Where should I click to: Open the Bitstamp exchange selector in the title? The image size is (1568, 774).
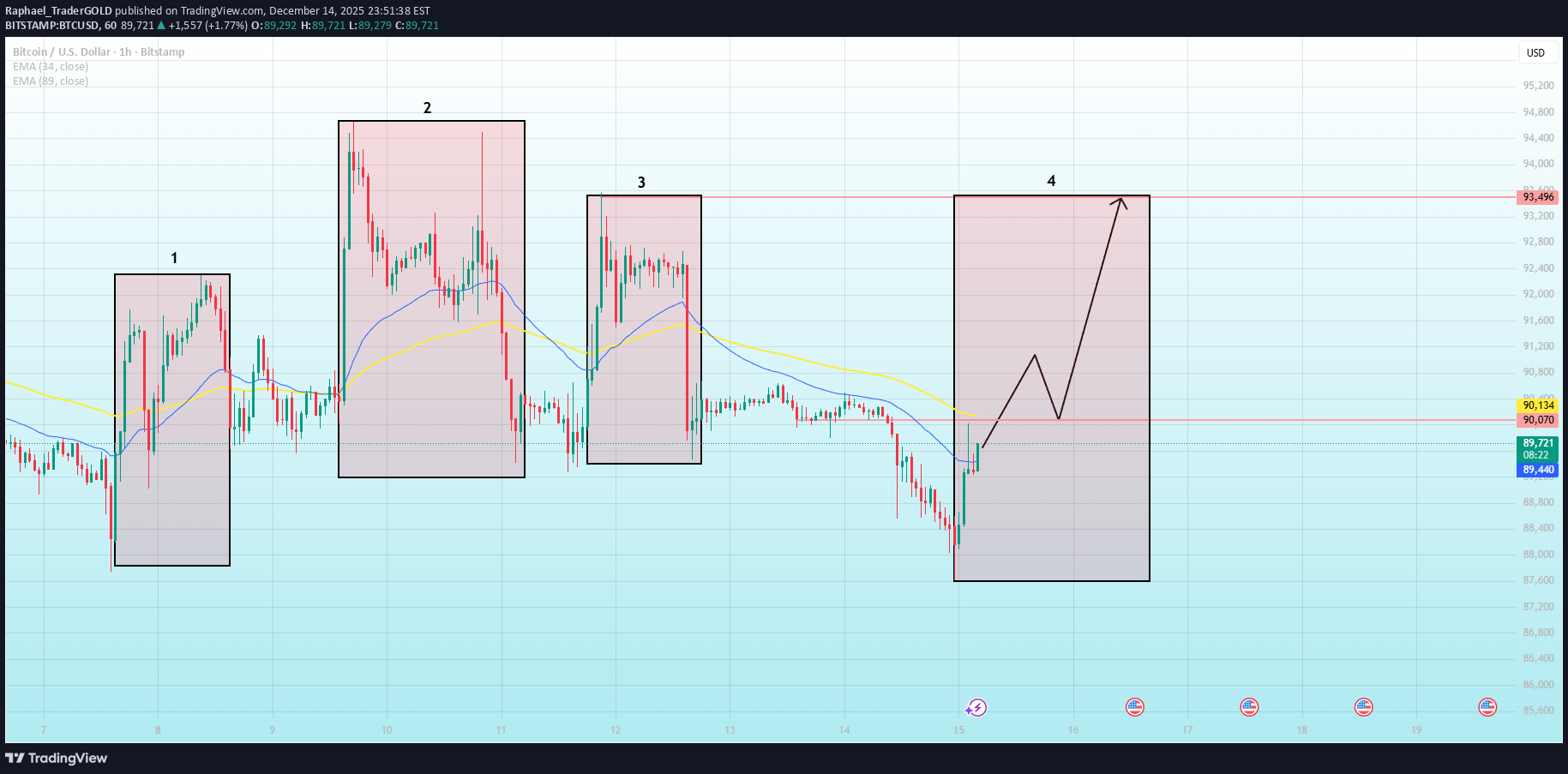tap(164, 51)
